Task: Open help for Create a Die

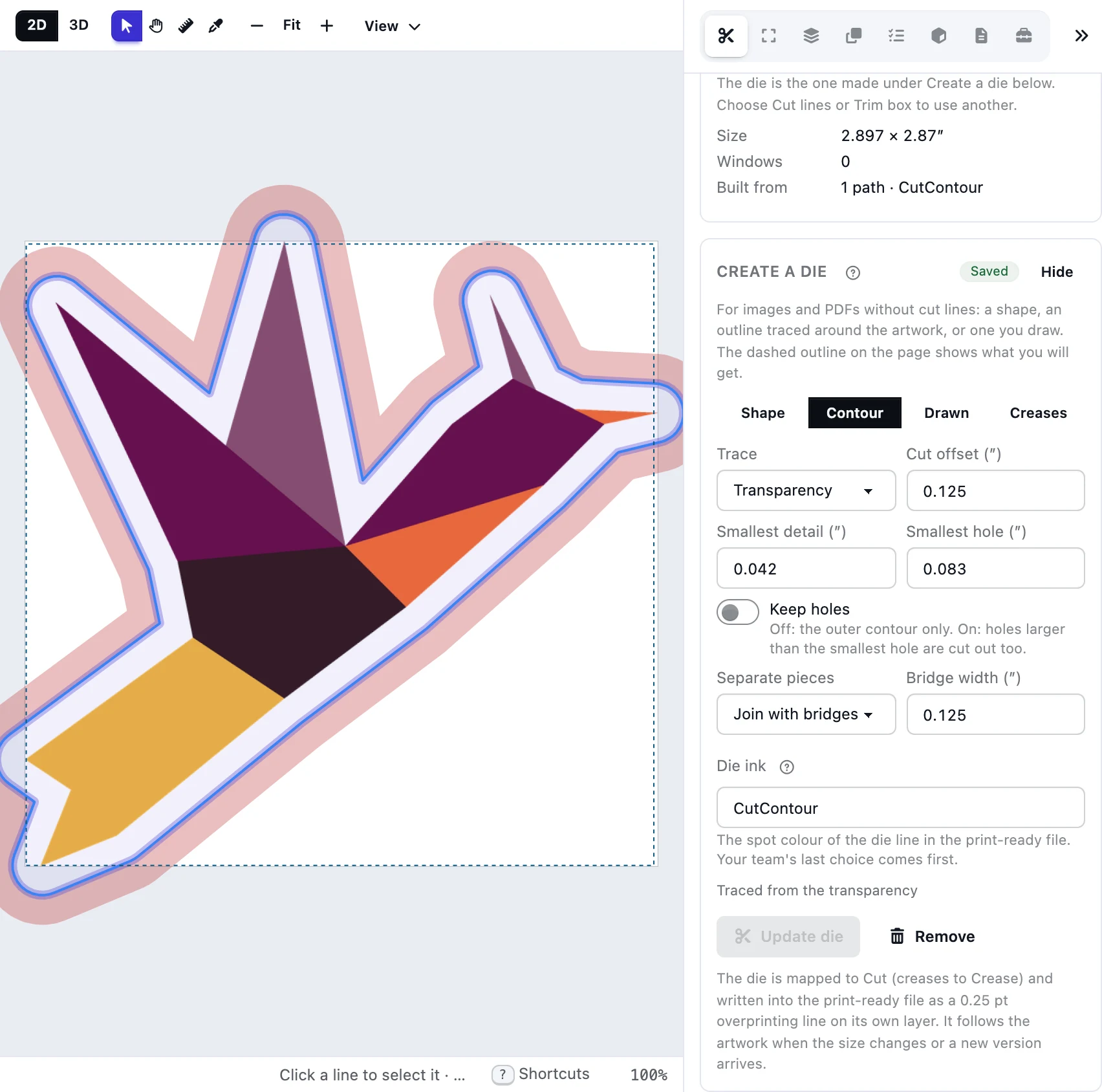Action: (853, 273)
